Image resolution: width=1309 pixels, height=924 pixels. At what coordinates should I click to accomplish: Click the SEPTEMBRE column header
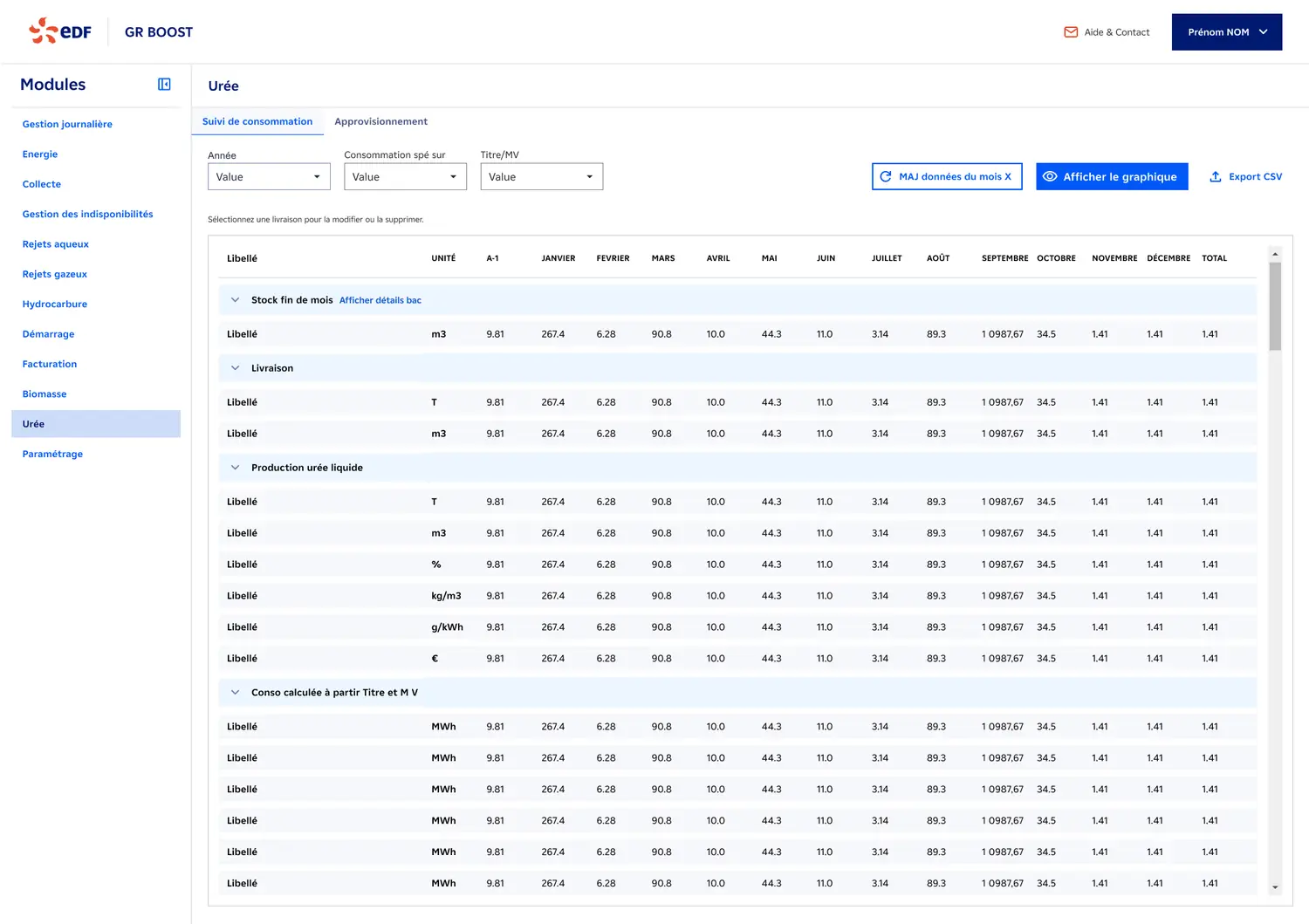pyautogui.click(x=1005, y=258)
